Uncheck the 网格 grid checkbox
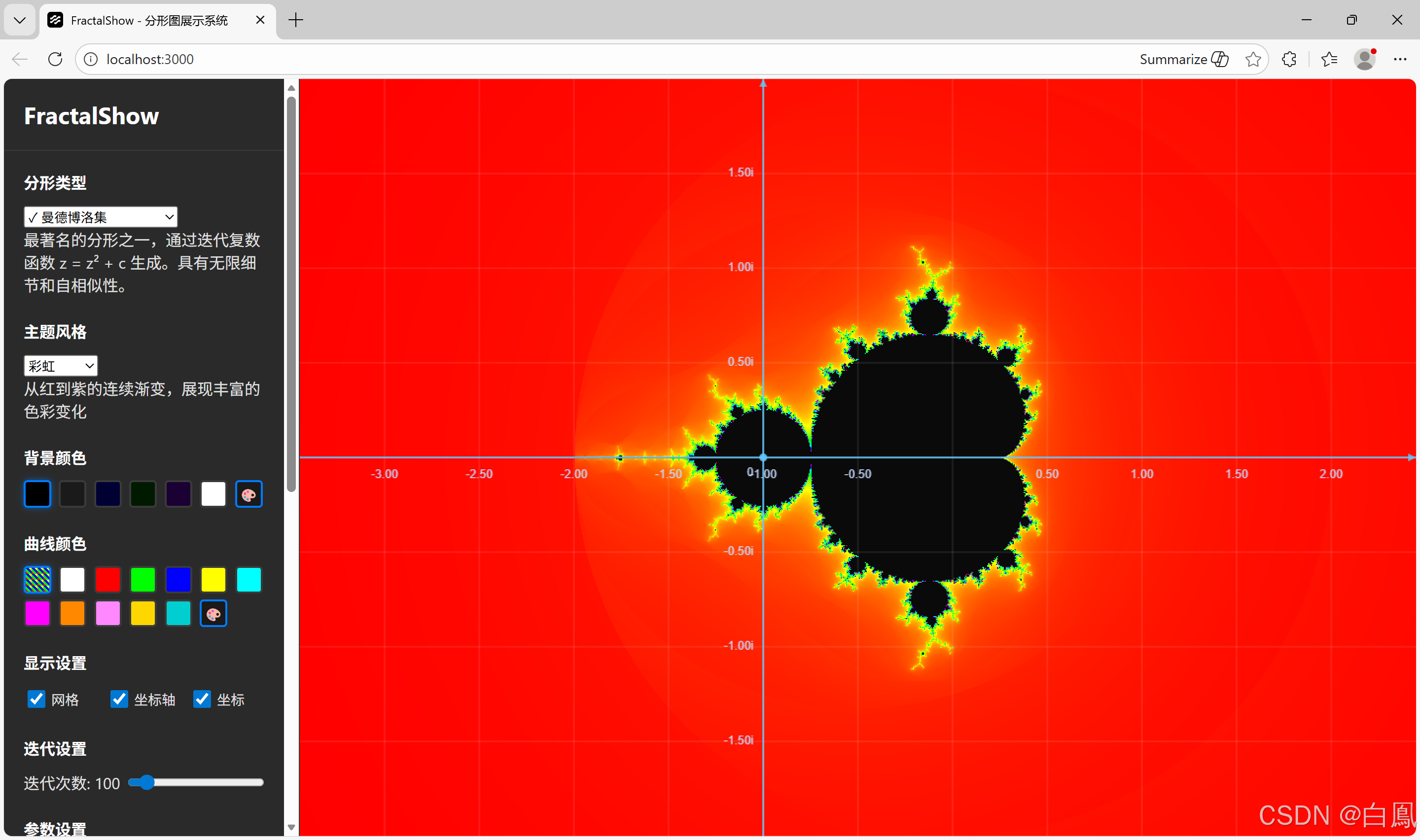Viewport: 1420px width, 840px height. [37, 699]
